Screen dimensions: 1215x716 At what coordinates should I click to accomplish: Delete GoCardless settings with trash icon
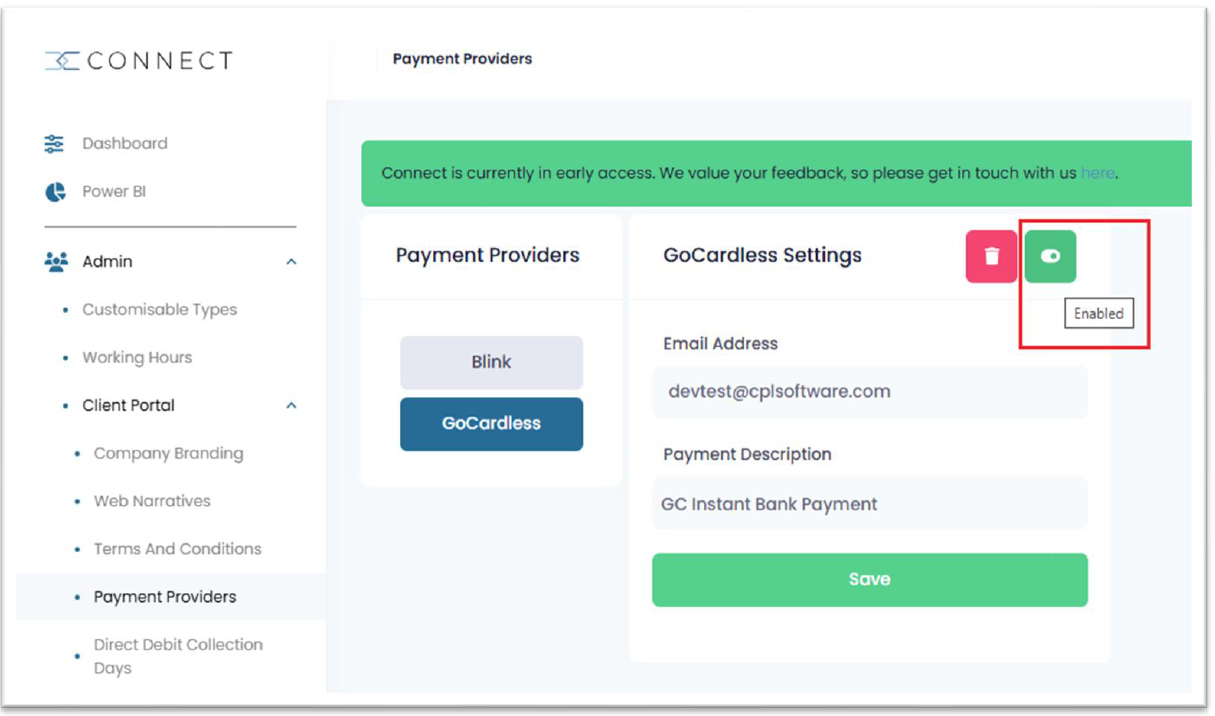point(991,256)
